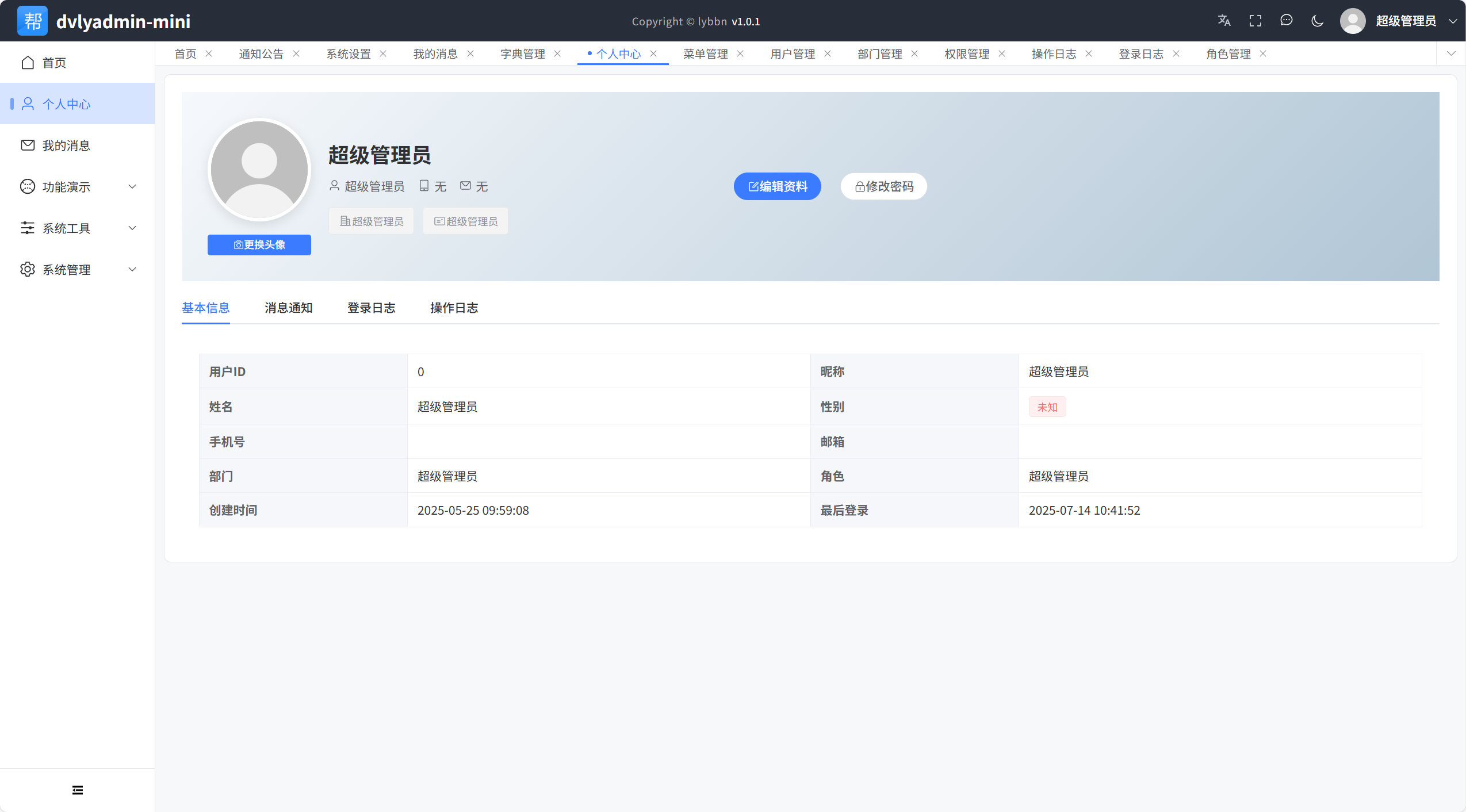Click the role tag 超级管理员 with card icon

[x=465, y=221]
